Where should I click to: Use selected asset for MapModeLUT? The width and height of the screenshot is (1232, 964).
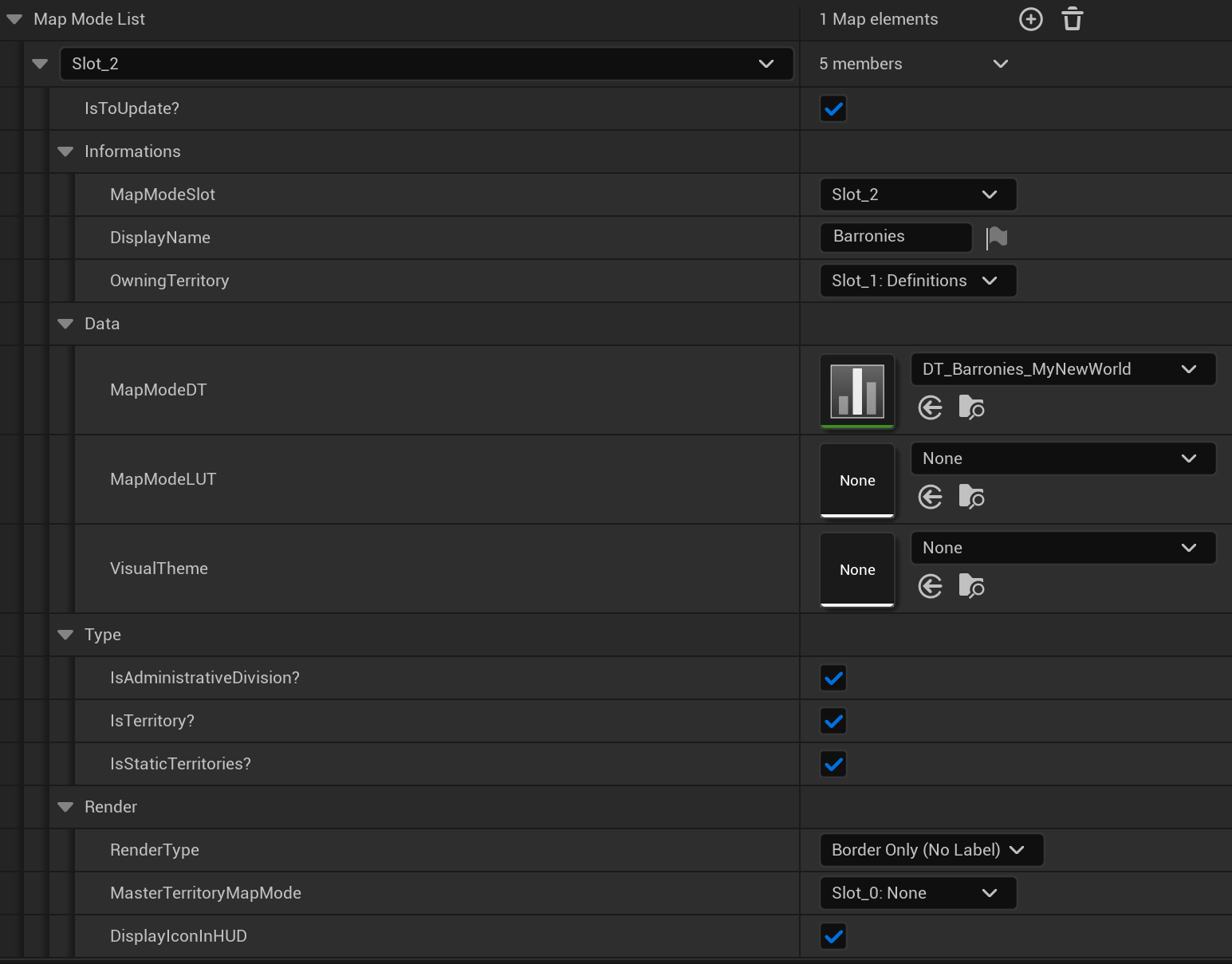pyautogui.click(x=931, y=498)
